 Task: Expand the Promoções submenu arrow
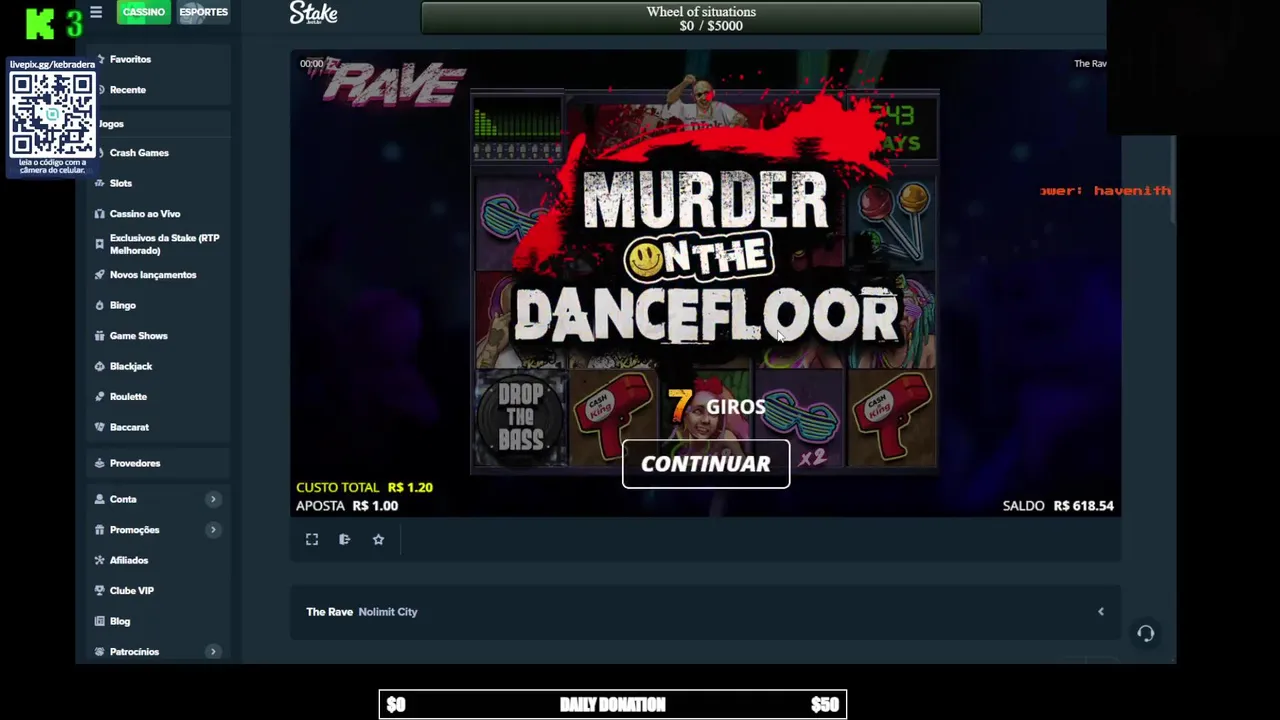[213, 530]
